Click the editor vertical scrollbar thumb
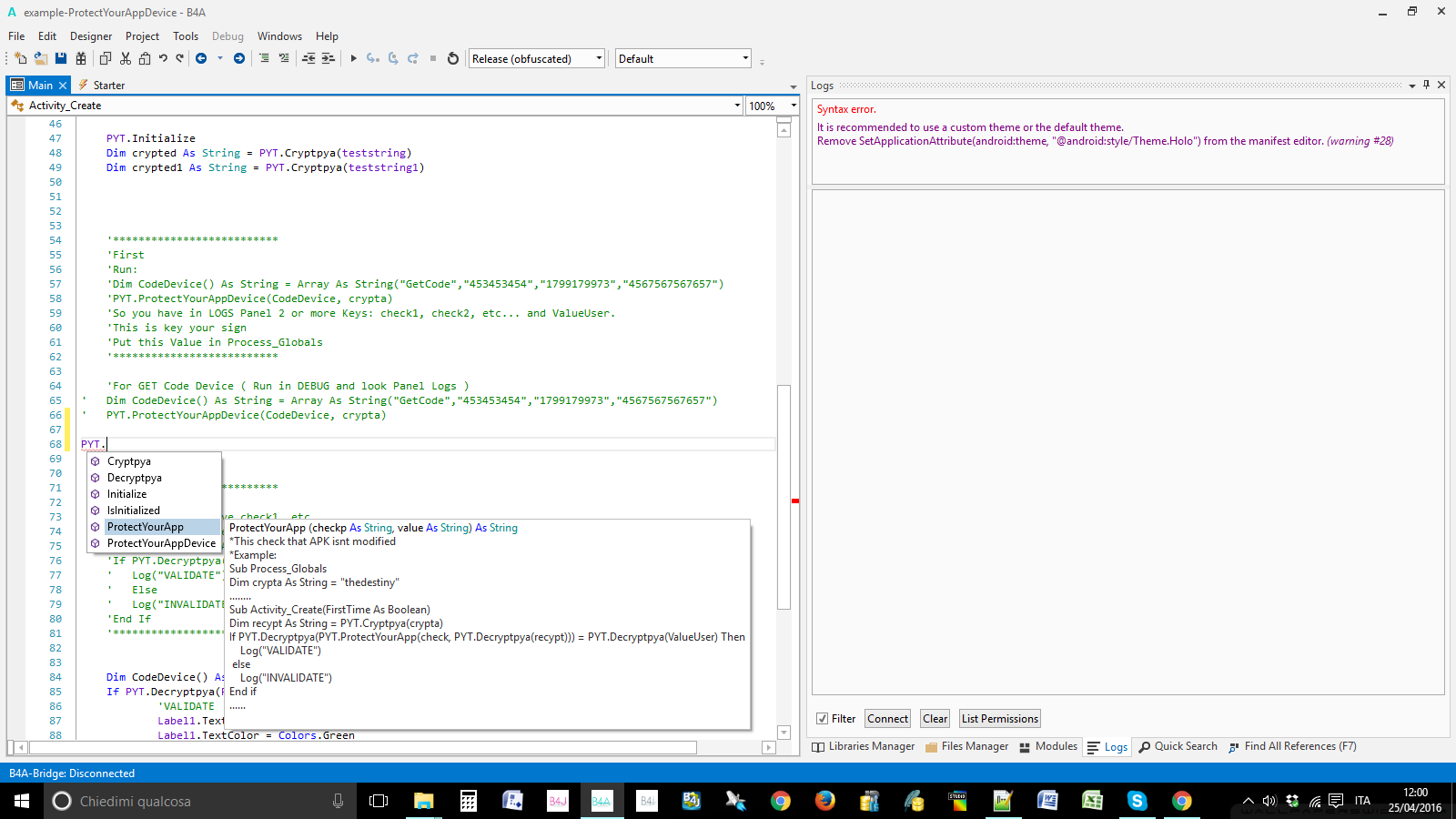Image resolution: width=1456 pixels, height=819 pixels. coord(784,498)
